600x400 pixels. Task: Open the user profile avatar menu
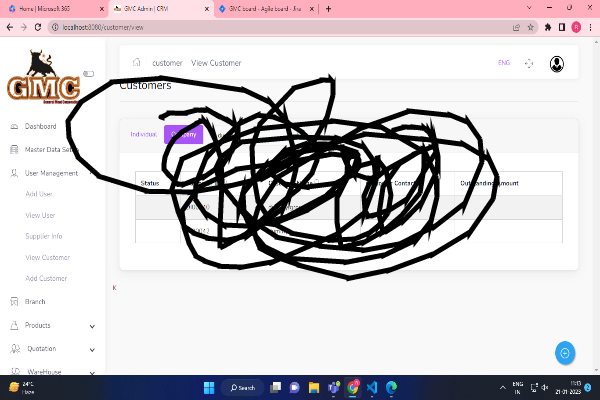[557, 64]
